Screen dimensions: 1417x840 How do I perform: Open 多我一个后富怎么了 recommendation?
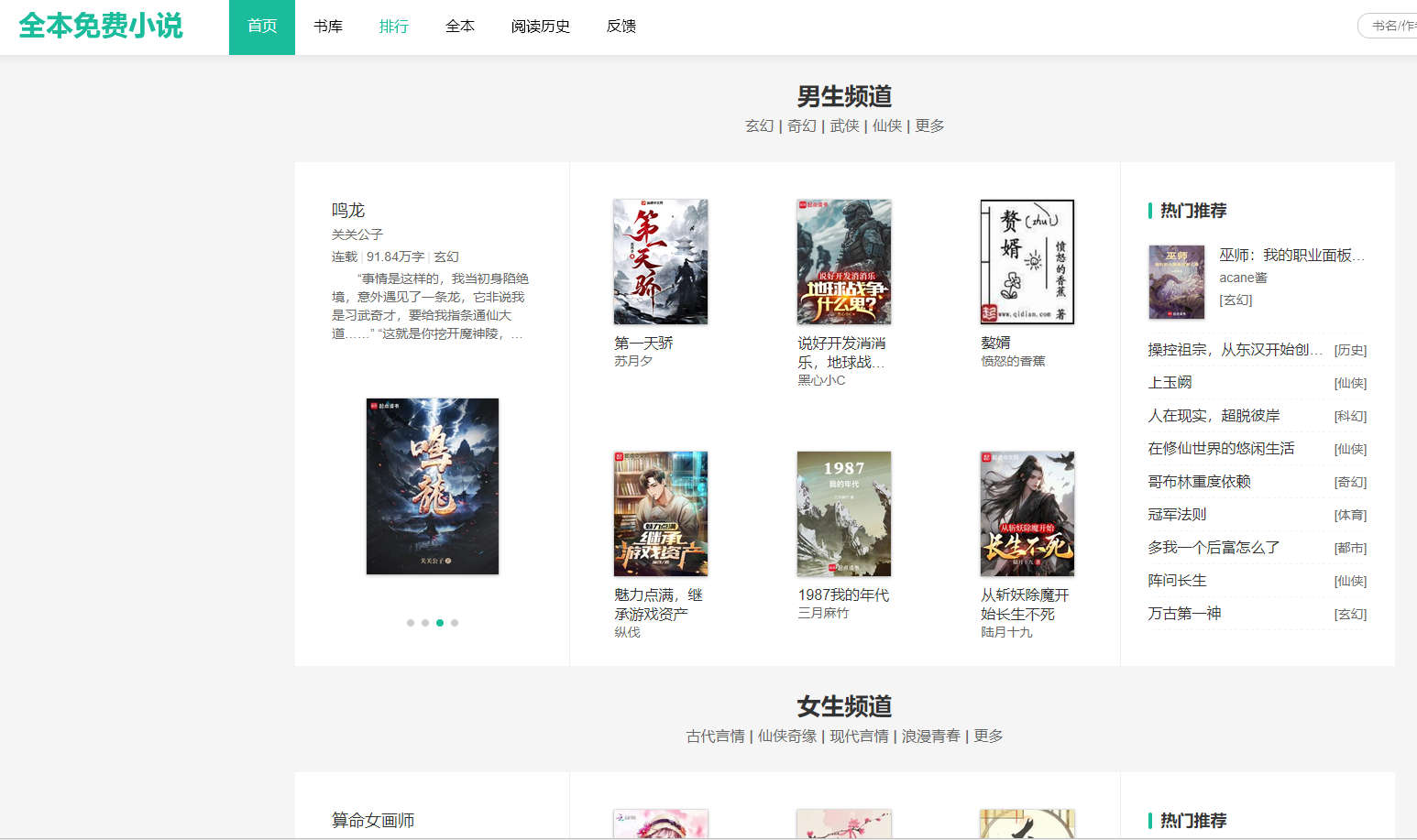(1214, 548)
